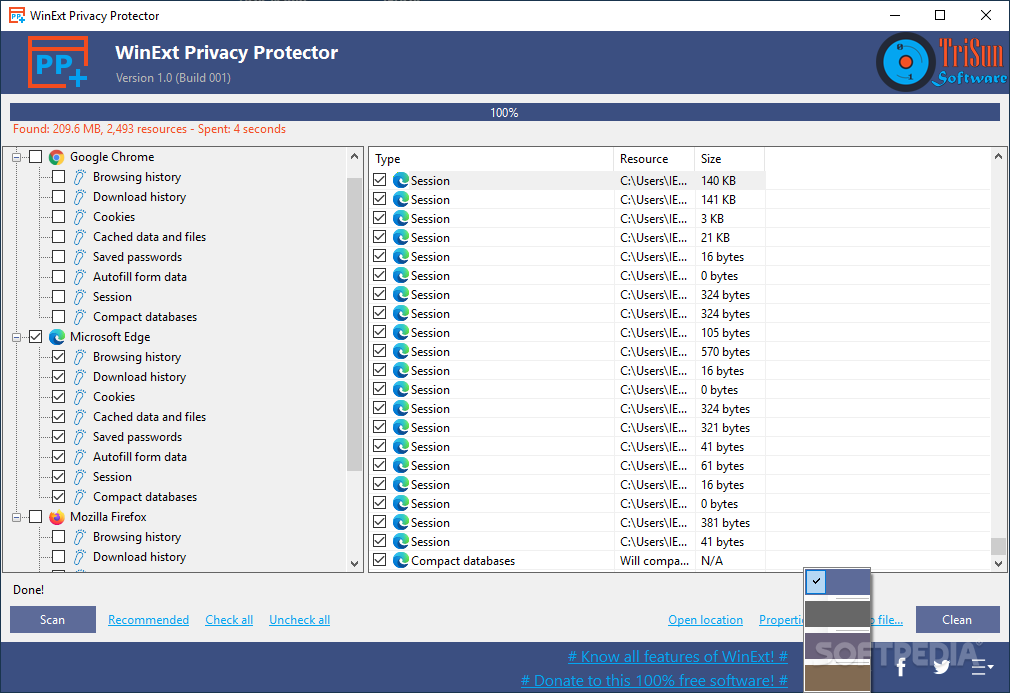The image size is (1010, 693).
Task: Sort results by the Size column header
Action: tap(729, 159)
